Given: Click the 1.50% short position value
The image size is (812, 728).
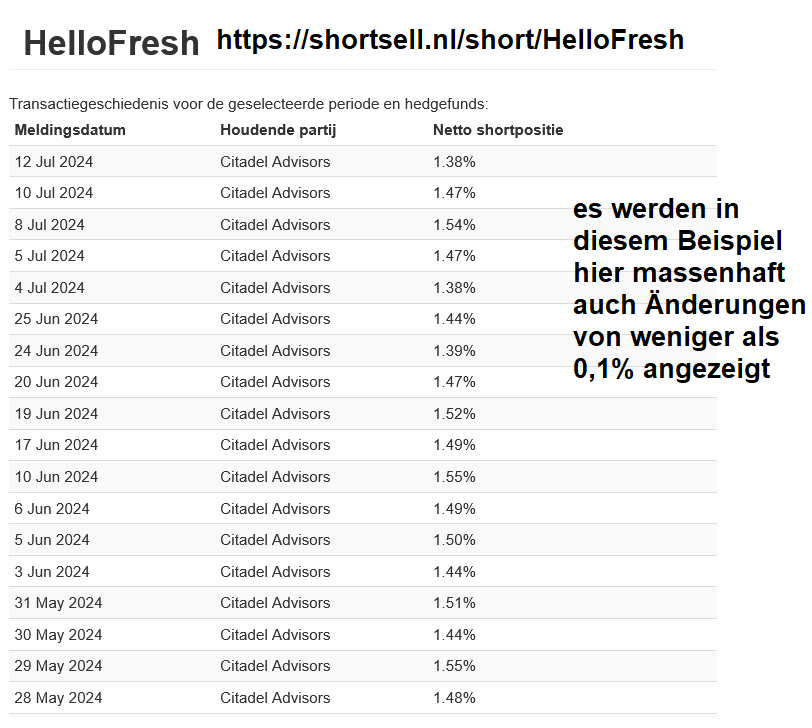Looking at the screenshot, I should point(454,540).
